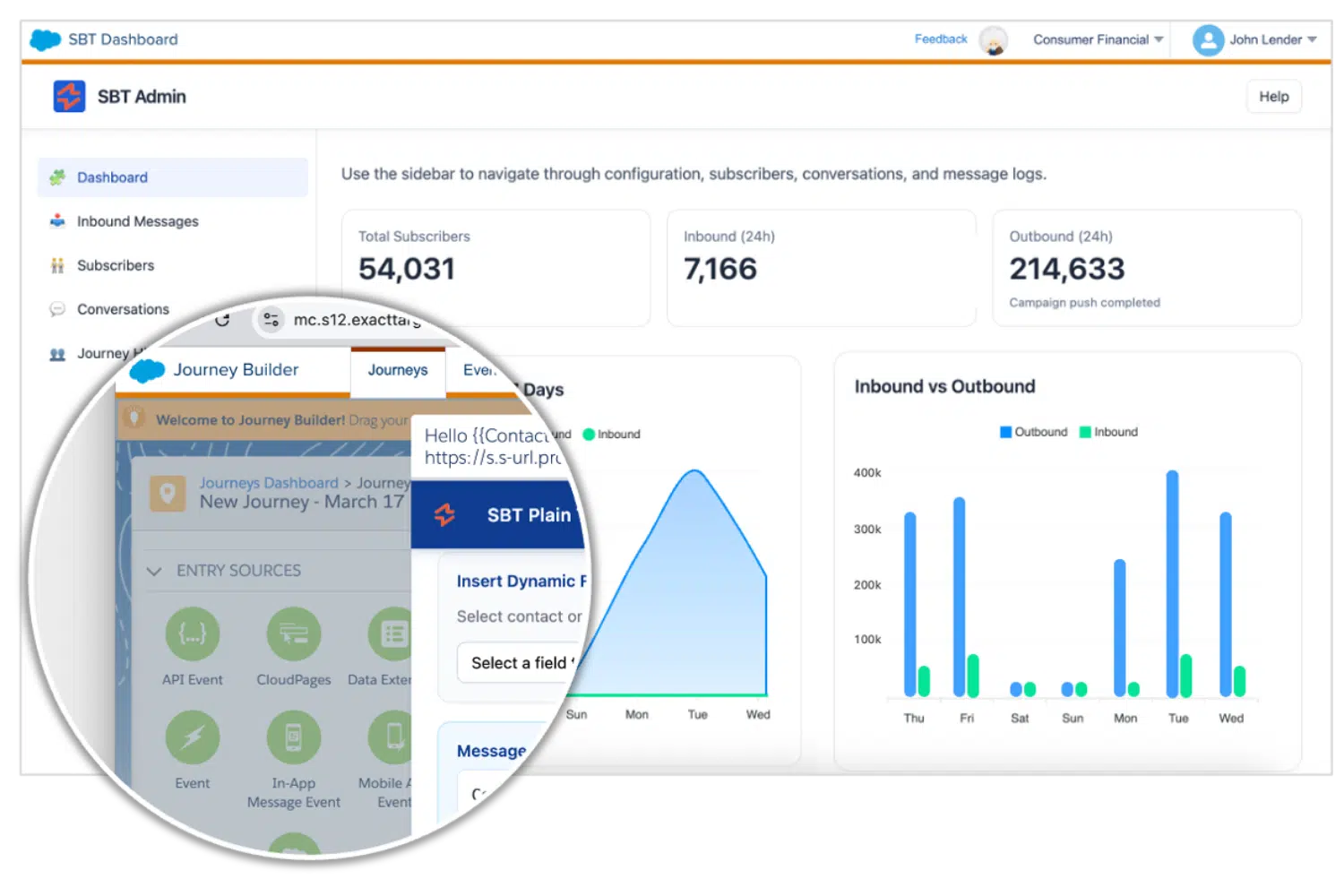Click the location pin icon beside New Journey
Viewport: 1344px width, 896px height.
click(167, 493)
